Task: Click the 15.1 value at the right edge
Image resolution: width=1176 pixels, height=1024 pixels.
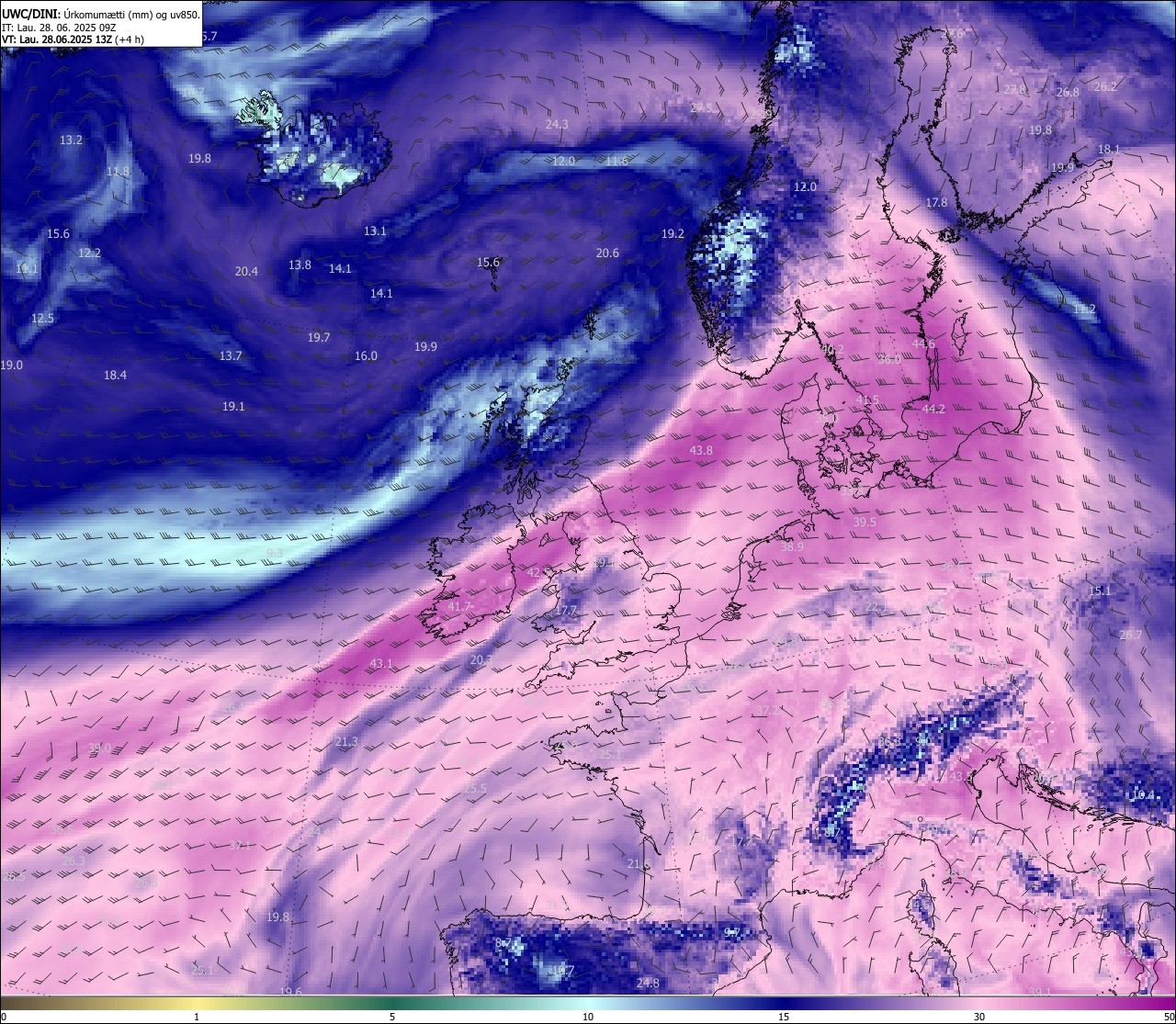Action: tap(1100, 591)
